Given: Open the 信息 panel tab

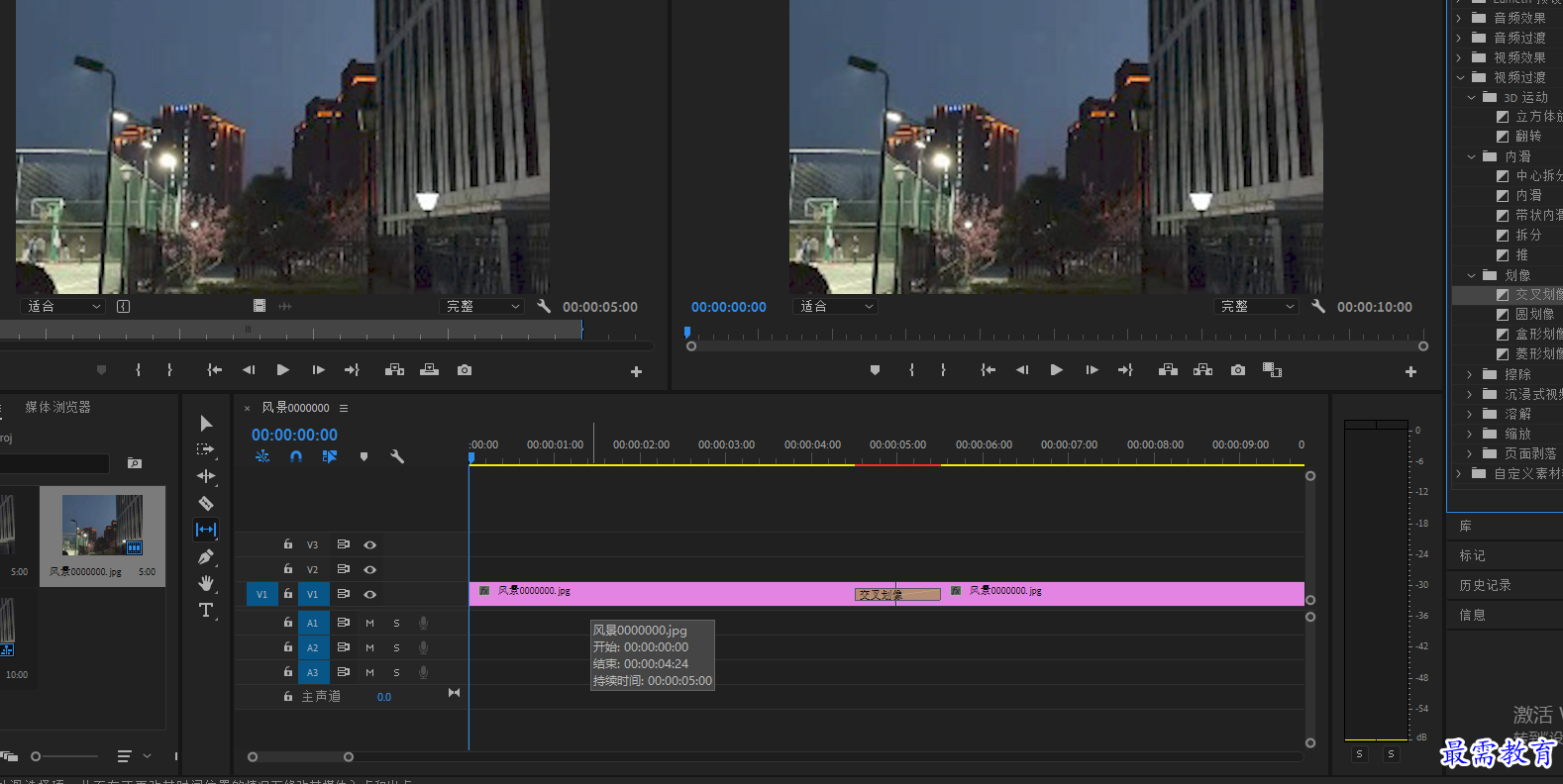Looking at the screenshot, I should (1472, 615).
